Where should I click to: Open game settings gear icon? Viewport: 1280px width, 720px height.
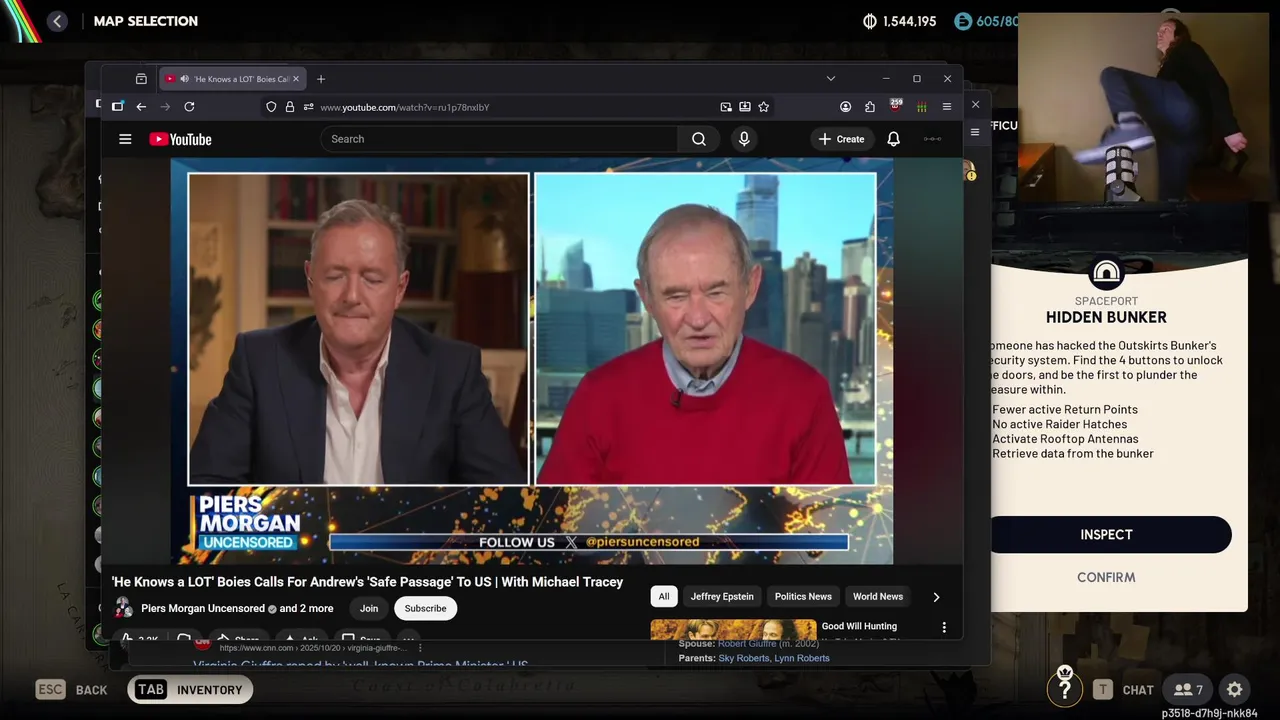pyautogui.click(x=1235, y=689)
